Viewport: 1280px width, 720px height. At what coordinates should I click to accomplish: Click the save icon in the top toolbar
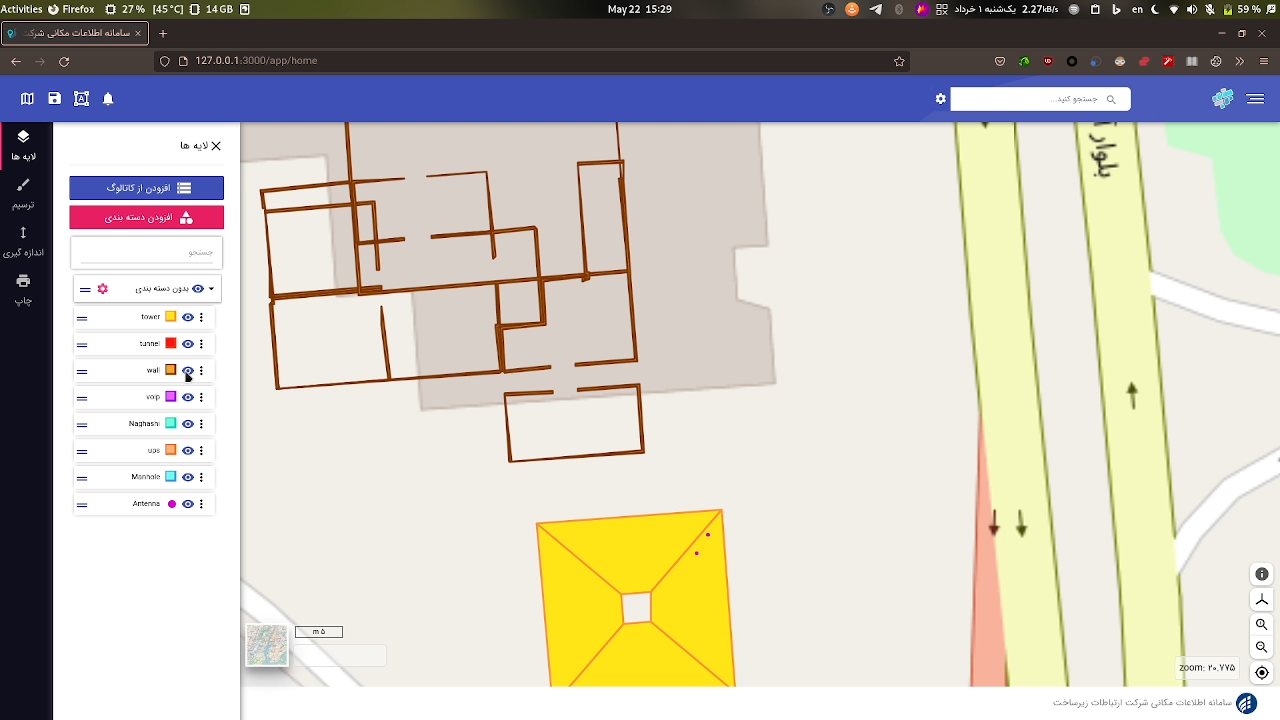(x=54, y=98)
